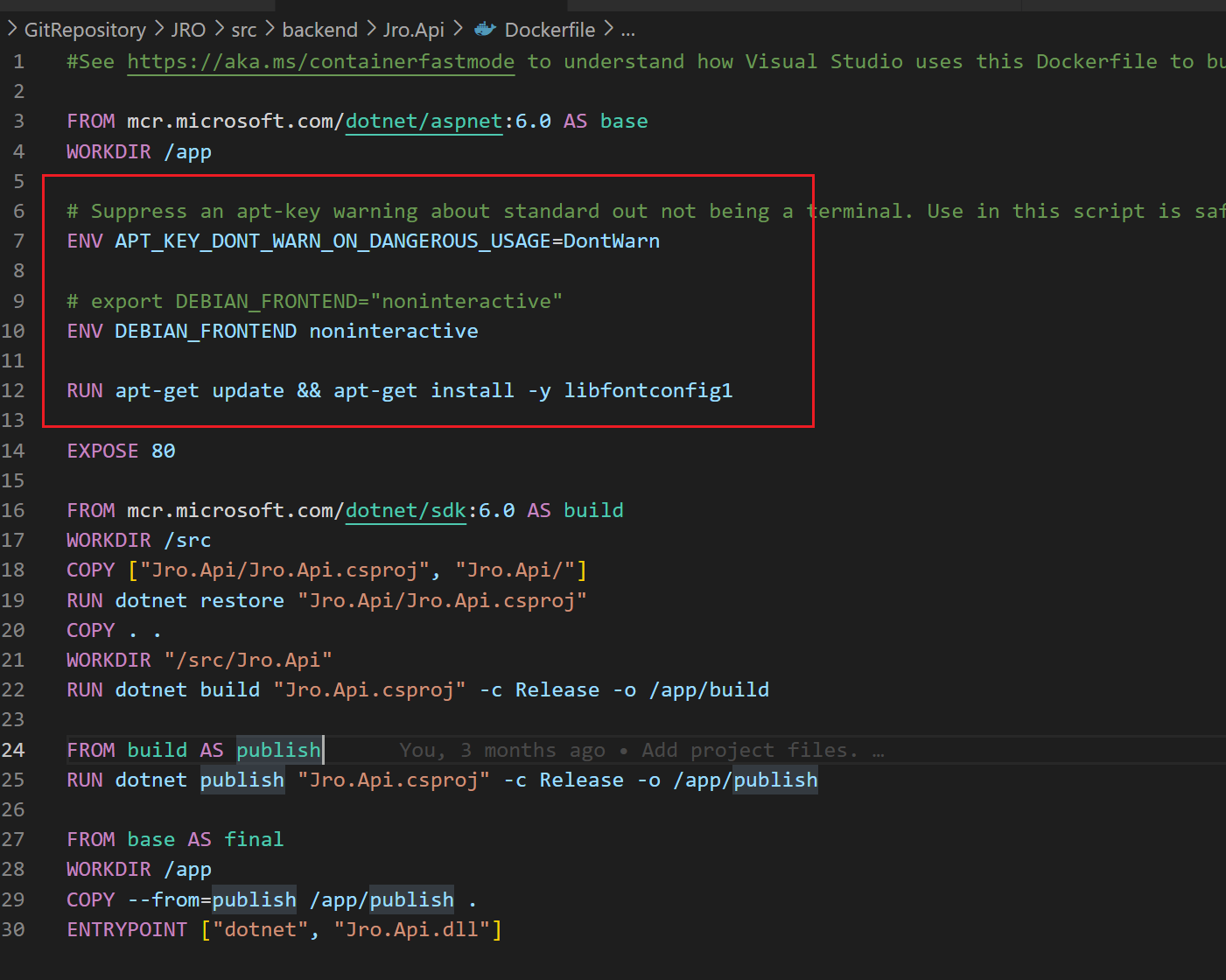Viewport: 1226px width, 980px height.
Task: Select src in the breadcrumb bar
Action: tap(243, 29)
